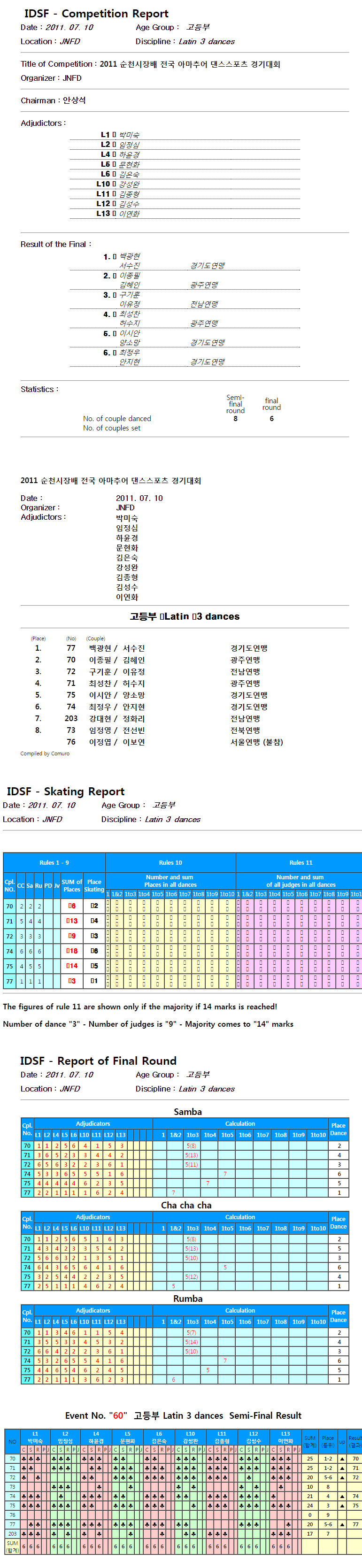Click the 'Cha cha cha' table title
Viewport: 362px width, 1568px height.
tap(186, 1205)
